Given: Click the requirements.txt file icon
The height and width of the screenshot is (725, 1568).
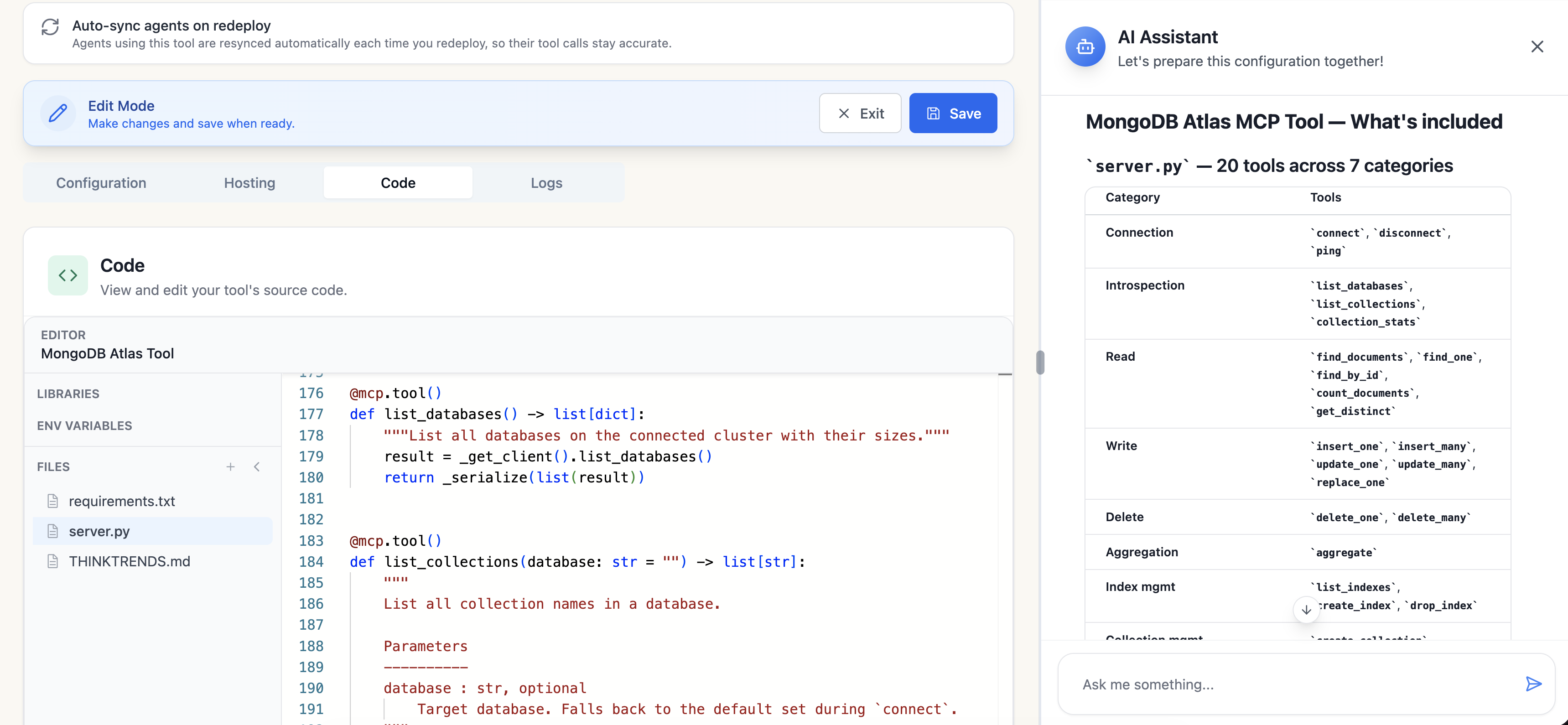Looking at the screenshot, I should (x=53, y=501).
